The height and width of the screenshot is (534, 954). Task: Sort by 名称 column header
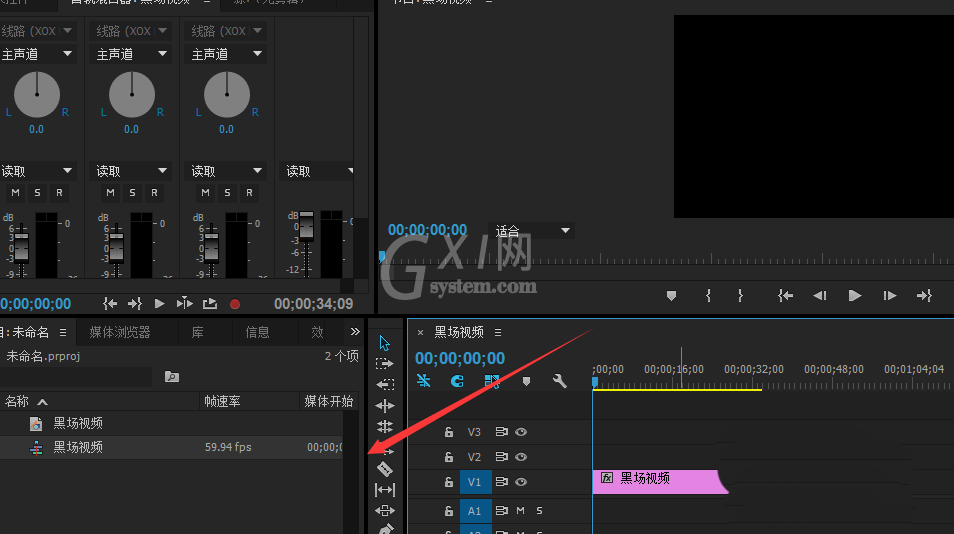point(16,401)
